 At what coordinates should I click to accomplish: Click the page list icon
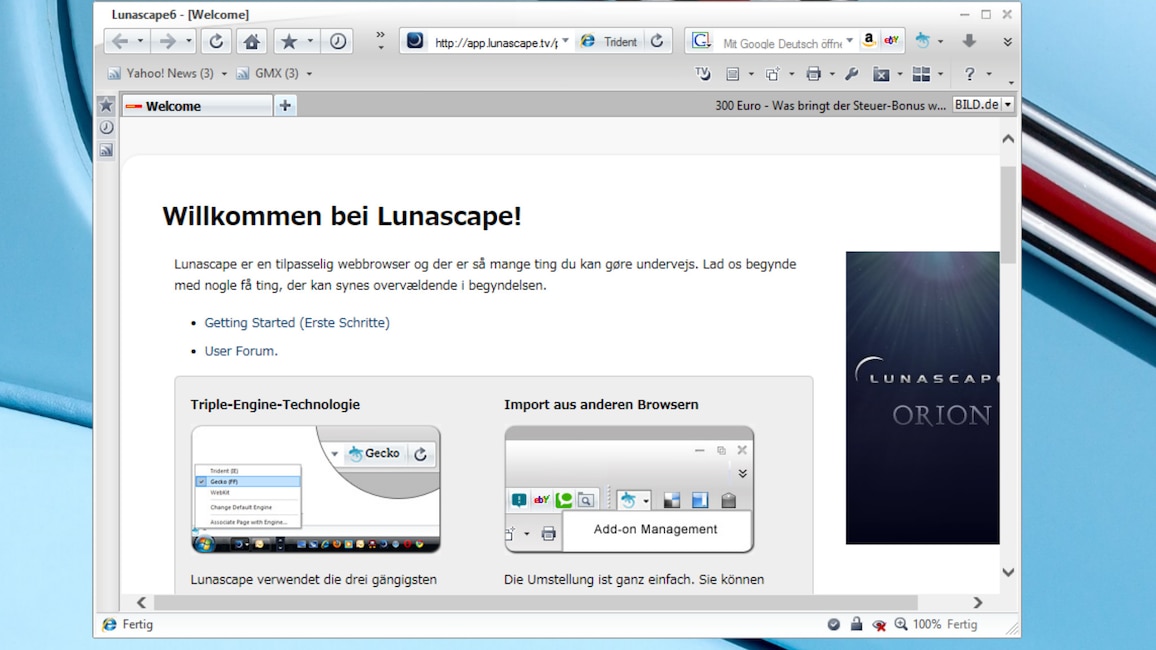point(733,74)
